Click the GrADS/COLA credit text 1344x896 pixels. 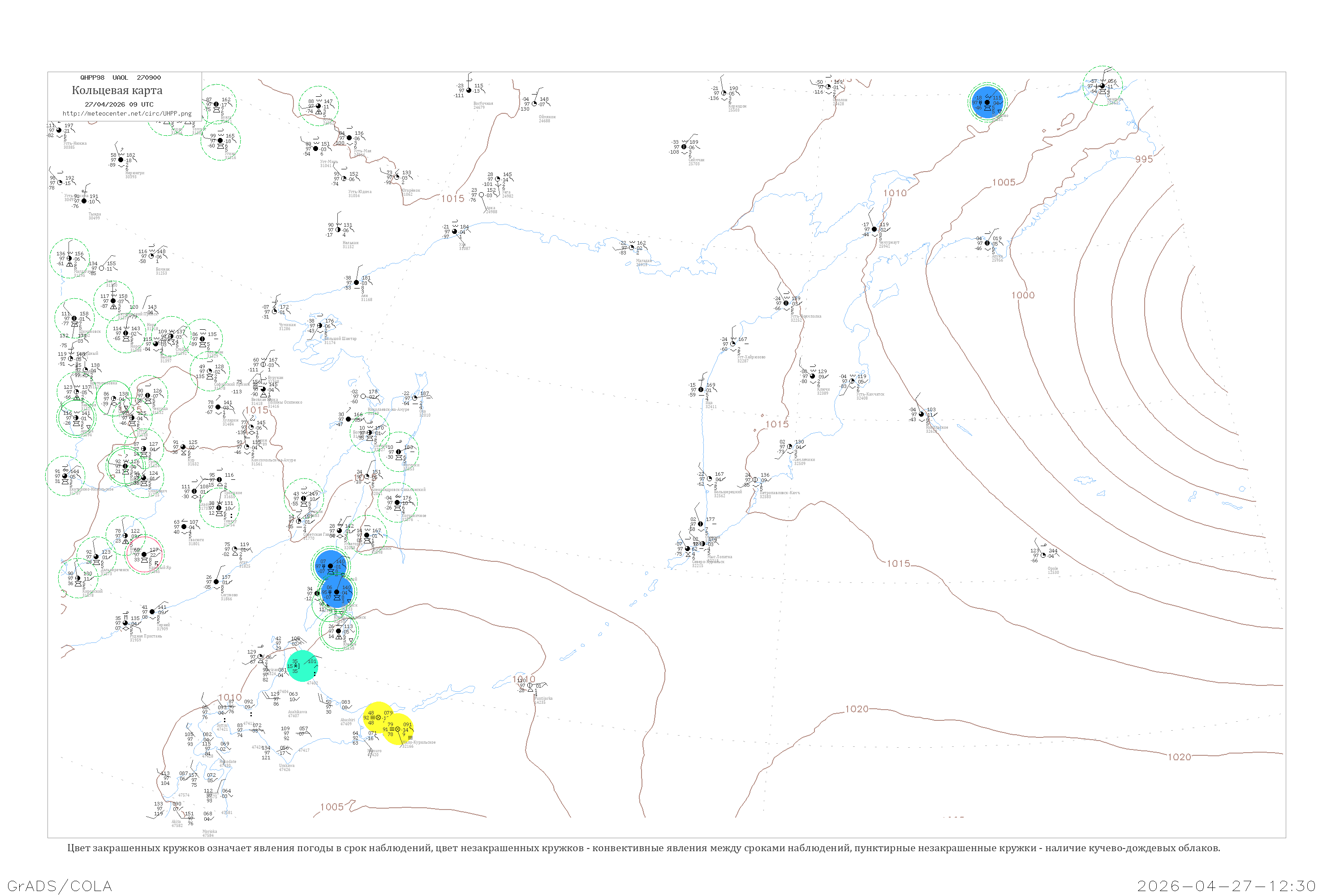(60, 886)
